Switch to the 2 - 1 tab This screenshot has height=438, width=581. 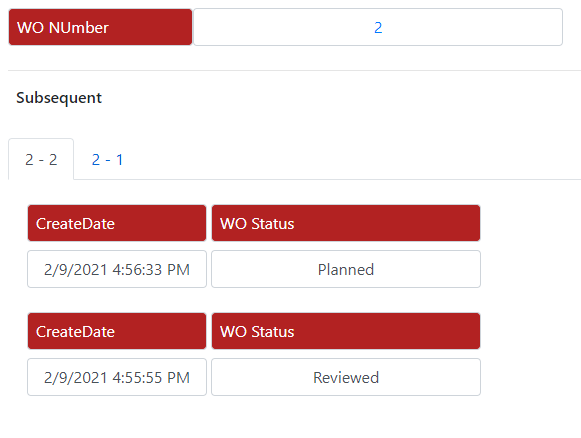click(x=107, y=160)
